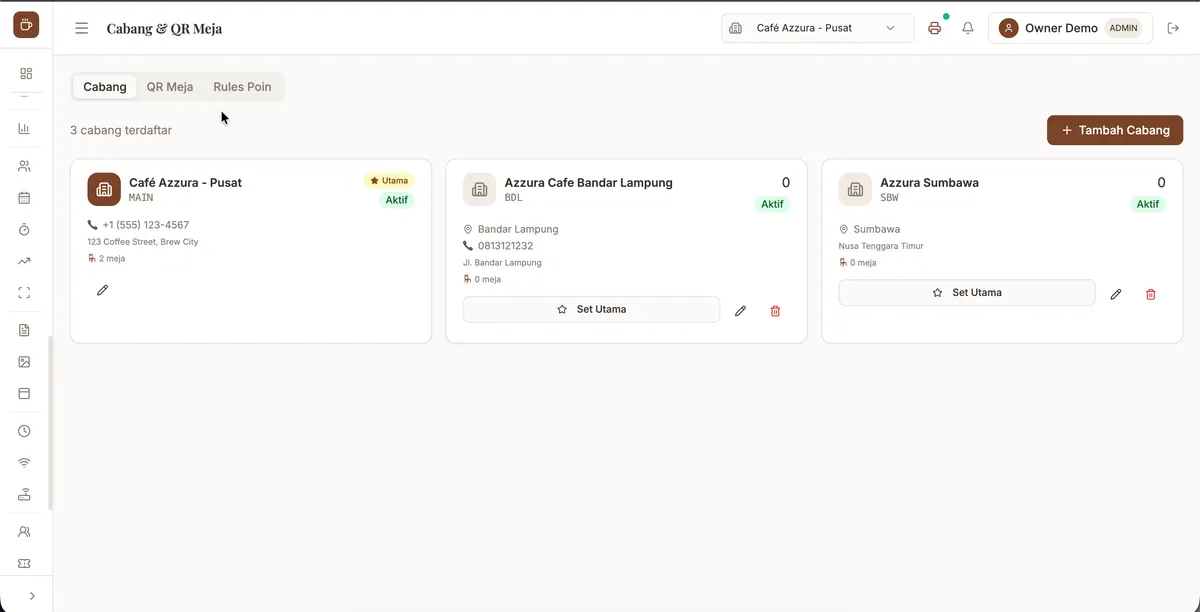1200x612 pixels.
Task: Click the printer icon in the header
Action: (x=935, y=28)
